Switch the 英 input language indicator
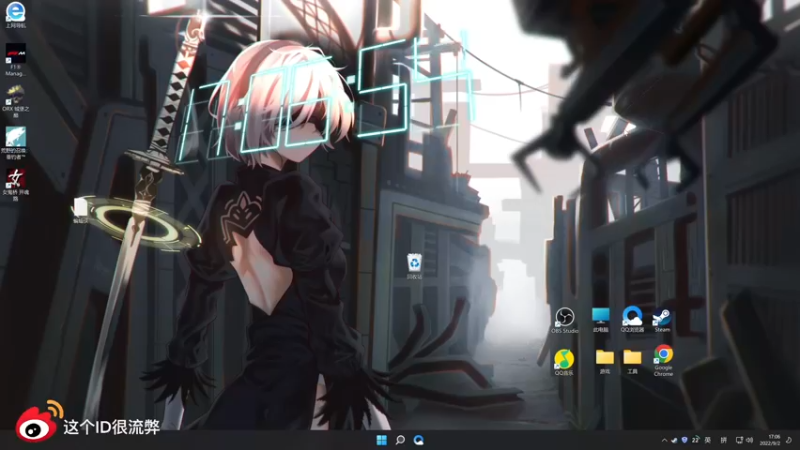 click(x=708, y=440)
